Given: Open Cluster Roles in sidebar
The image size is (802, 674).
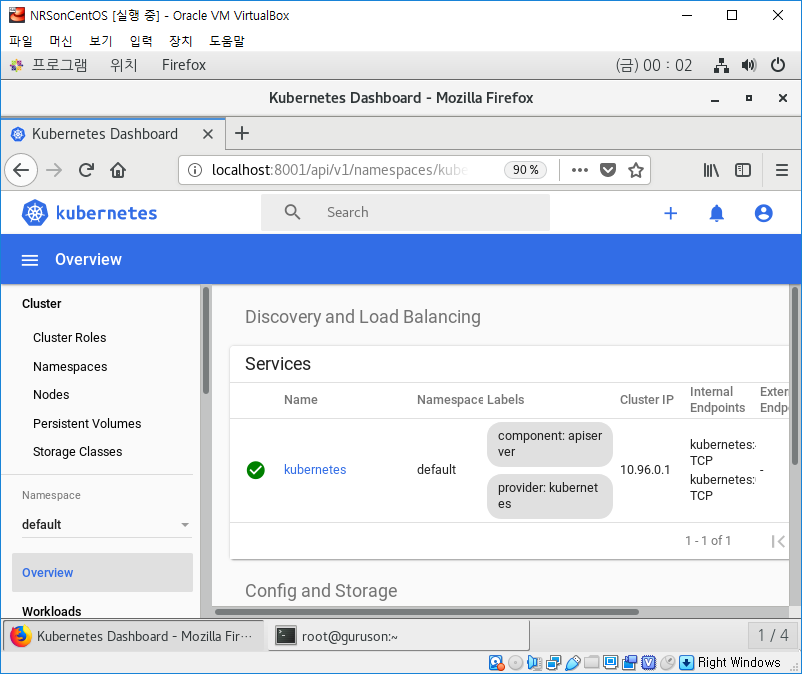Looking at the screenshot, I should click(x=70, y=338).
